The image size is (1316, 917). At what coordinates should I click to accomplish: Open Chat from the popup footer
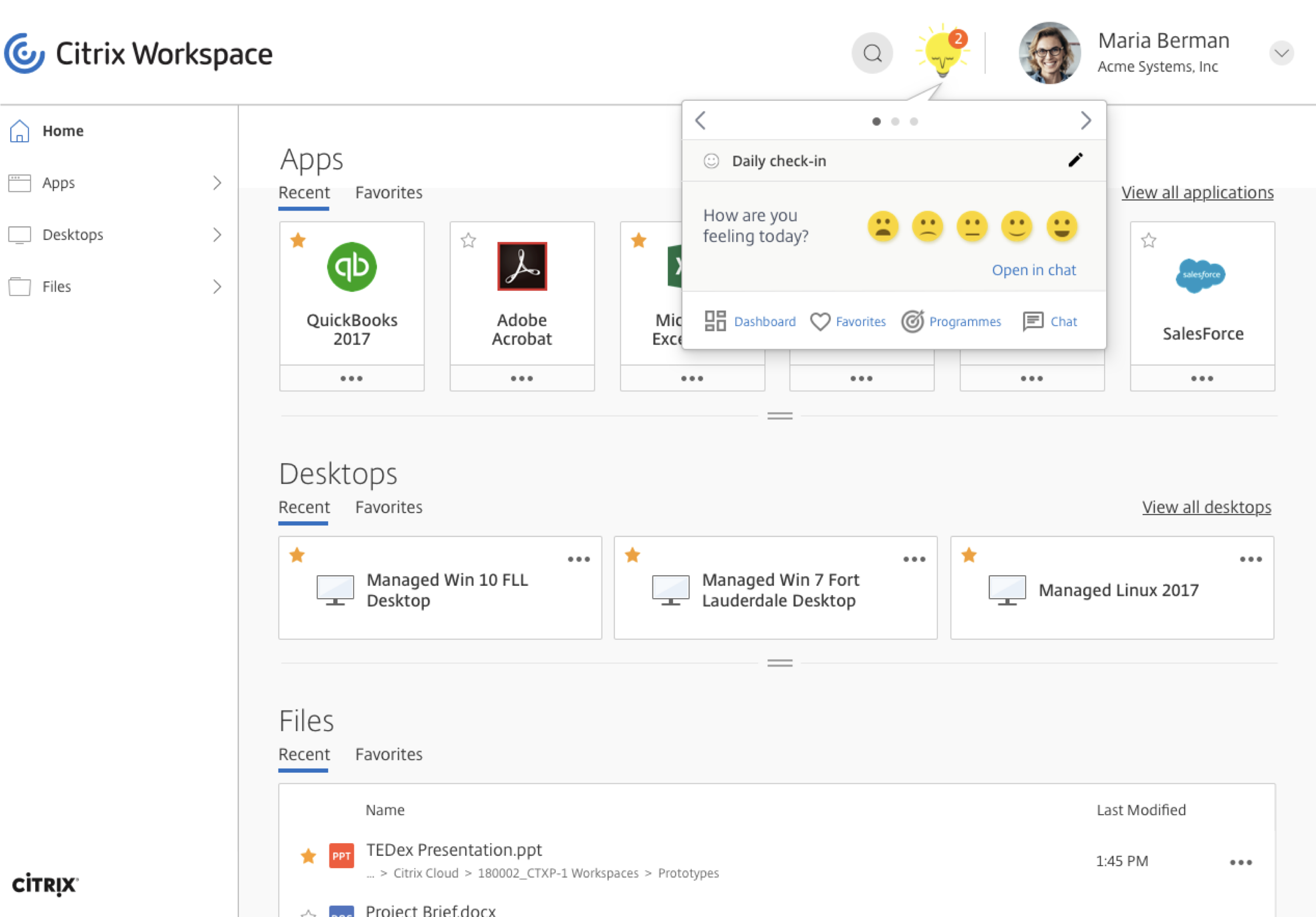coord(1050,321)
